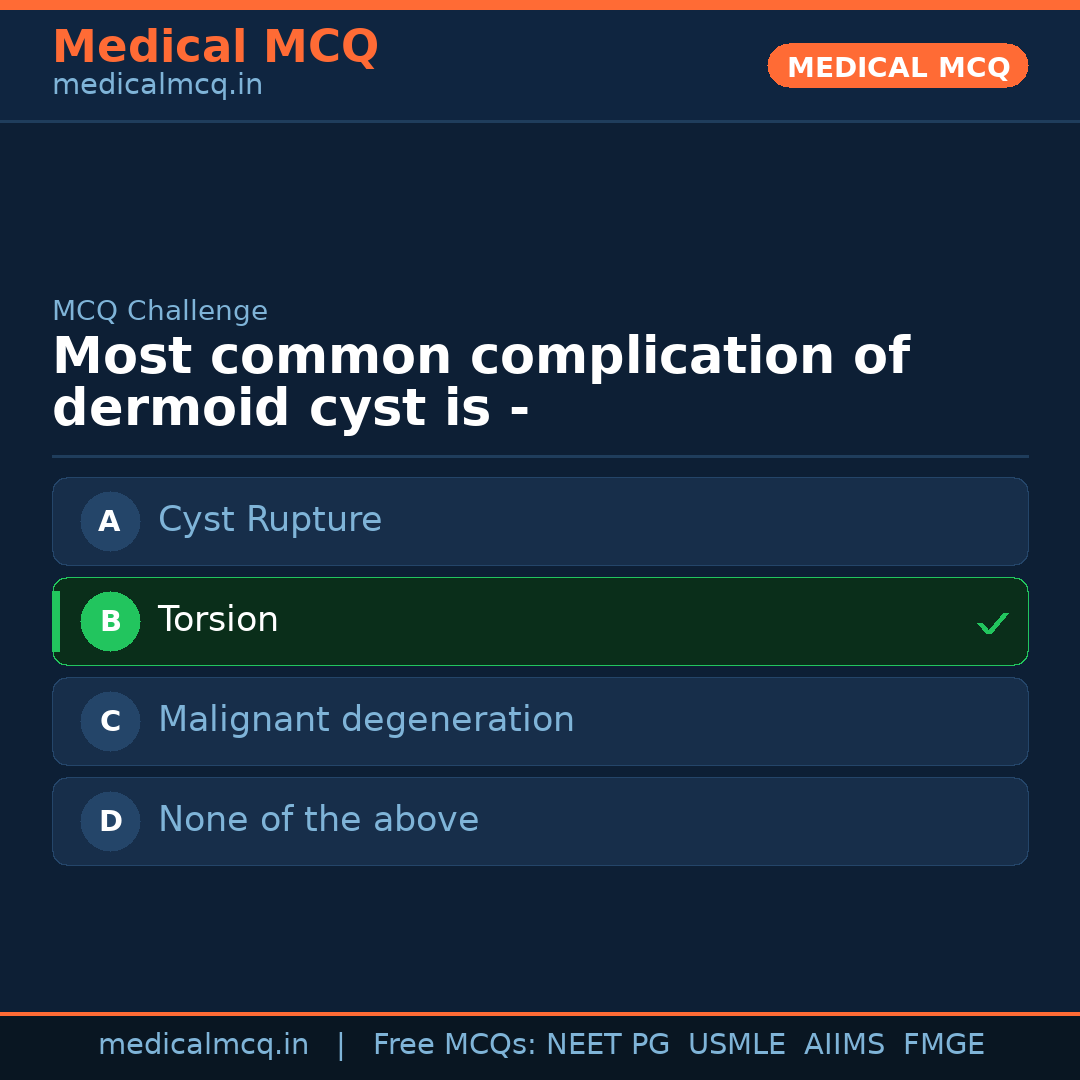This screenshot has width=1080, height=1080.
Task: Select the Malignant degeneration answer option
Action: tap(540, 721)
